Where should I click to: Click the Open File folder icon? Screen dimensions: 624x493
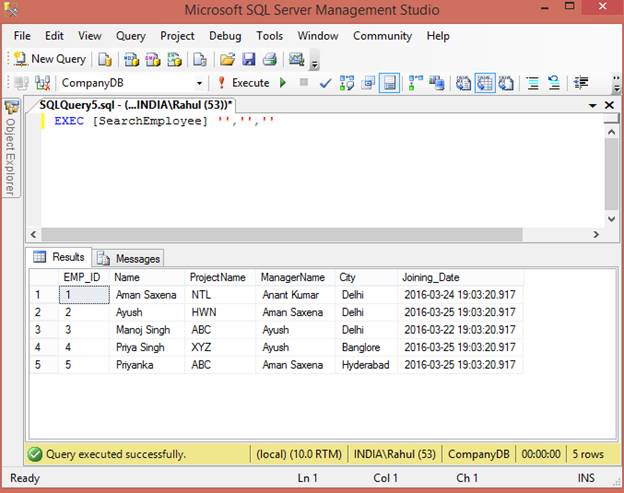point(227,60)
